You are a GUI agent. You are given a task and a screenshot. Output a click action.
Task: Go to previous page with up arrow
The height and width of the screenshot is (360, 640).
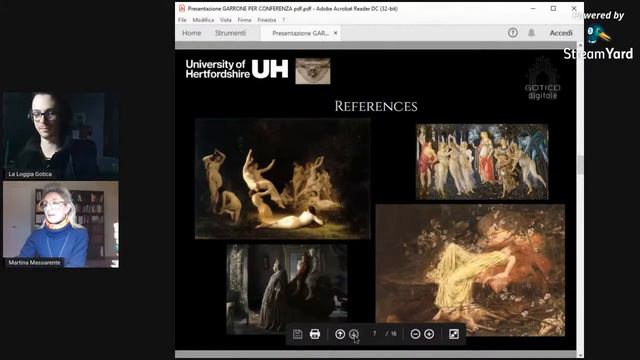pos(340,334)
